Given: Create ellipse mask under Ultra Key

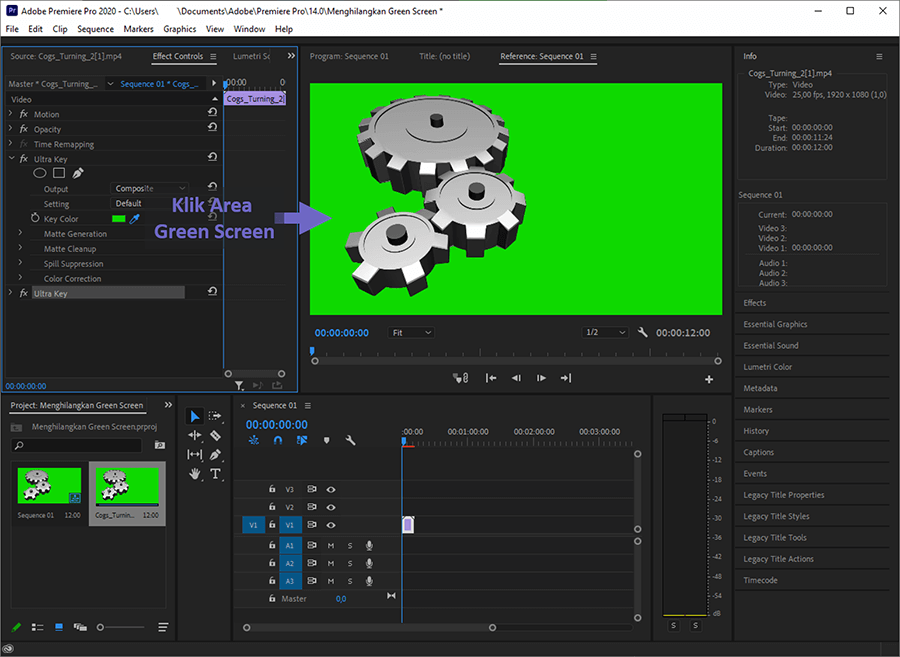Looking at the screenshot, I should (x=40, y=173).
